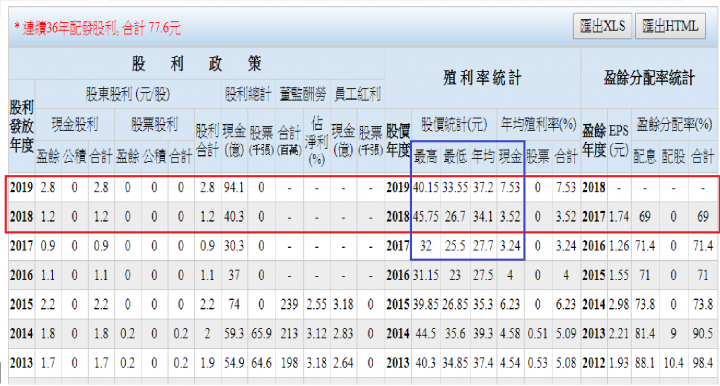Click the 匯出HTML export button

click(670, 26)
